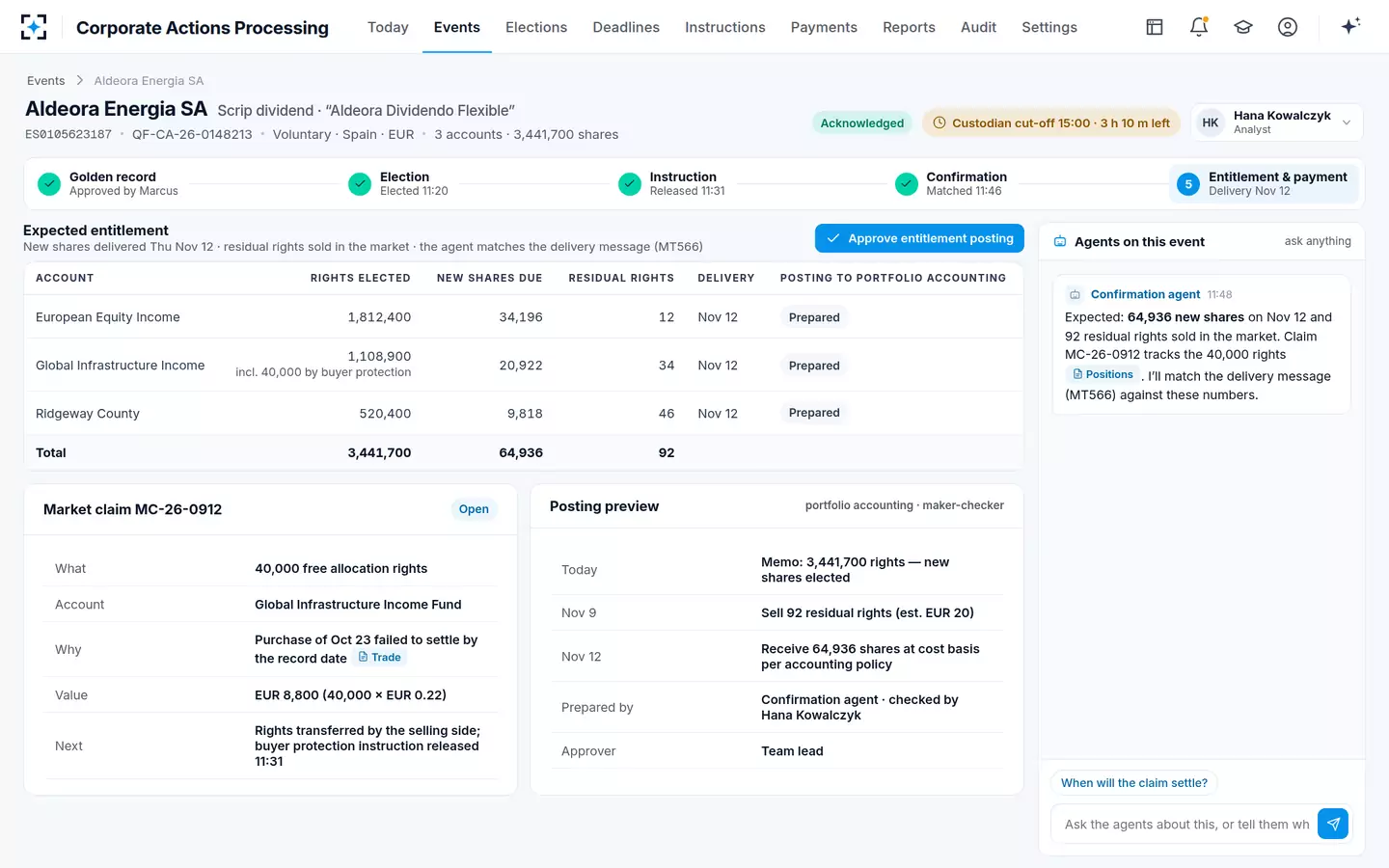
Task: Open the Elections tab
Action: (x=536, y=27)
